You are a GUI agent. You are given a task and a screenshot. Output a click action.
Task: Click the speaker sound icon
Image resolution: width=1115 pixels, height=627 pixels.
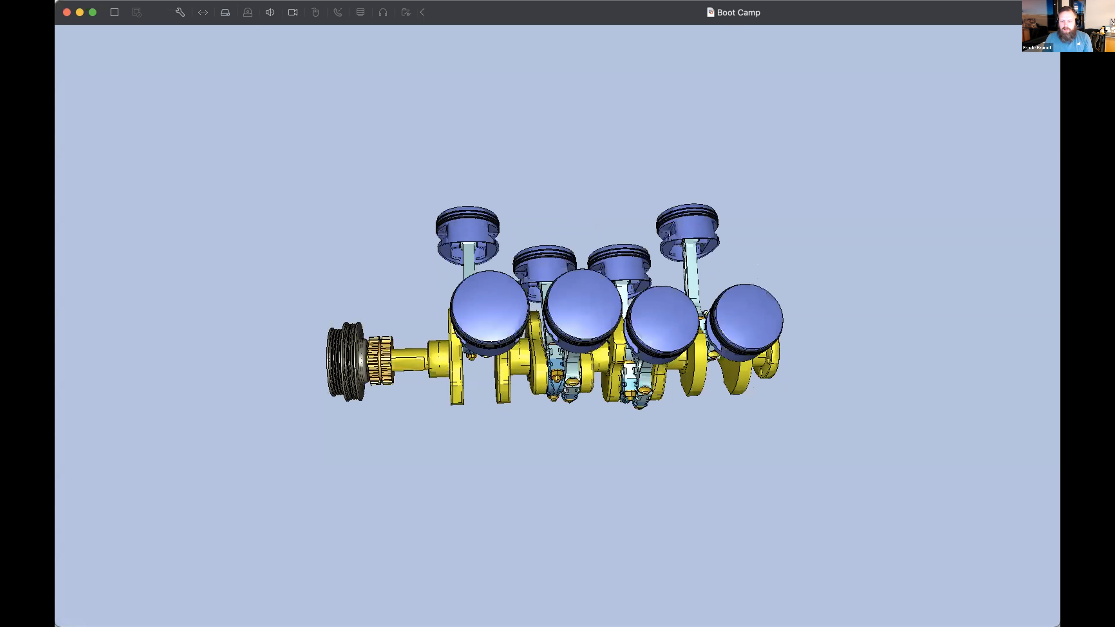[270, 12]
